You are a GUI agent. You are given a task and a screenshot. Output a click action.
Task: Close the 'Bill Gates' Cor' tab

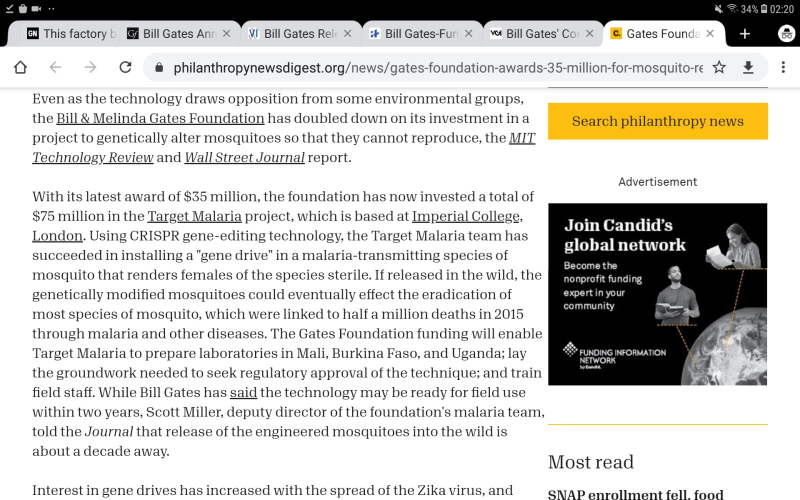589,34
